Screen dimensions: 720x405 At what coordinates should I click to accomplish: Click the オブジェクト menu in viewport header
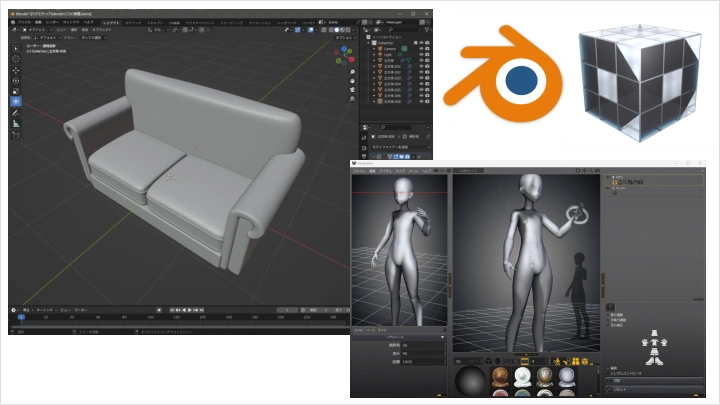click(102, 30)
